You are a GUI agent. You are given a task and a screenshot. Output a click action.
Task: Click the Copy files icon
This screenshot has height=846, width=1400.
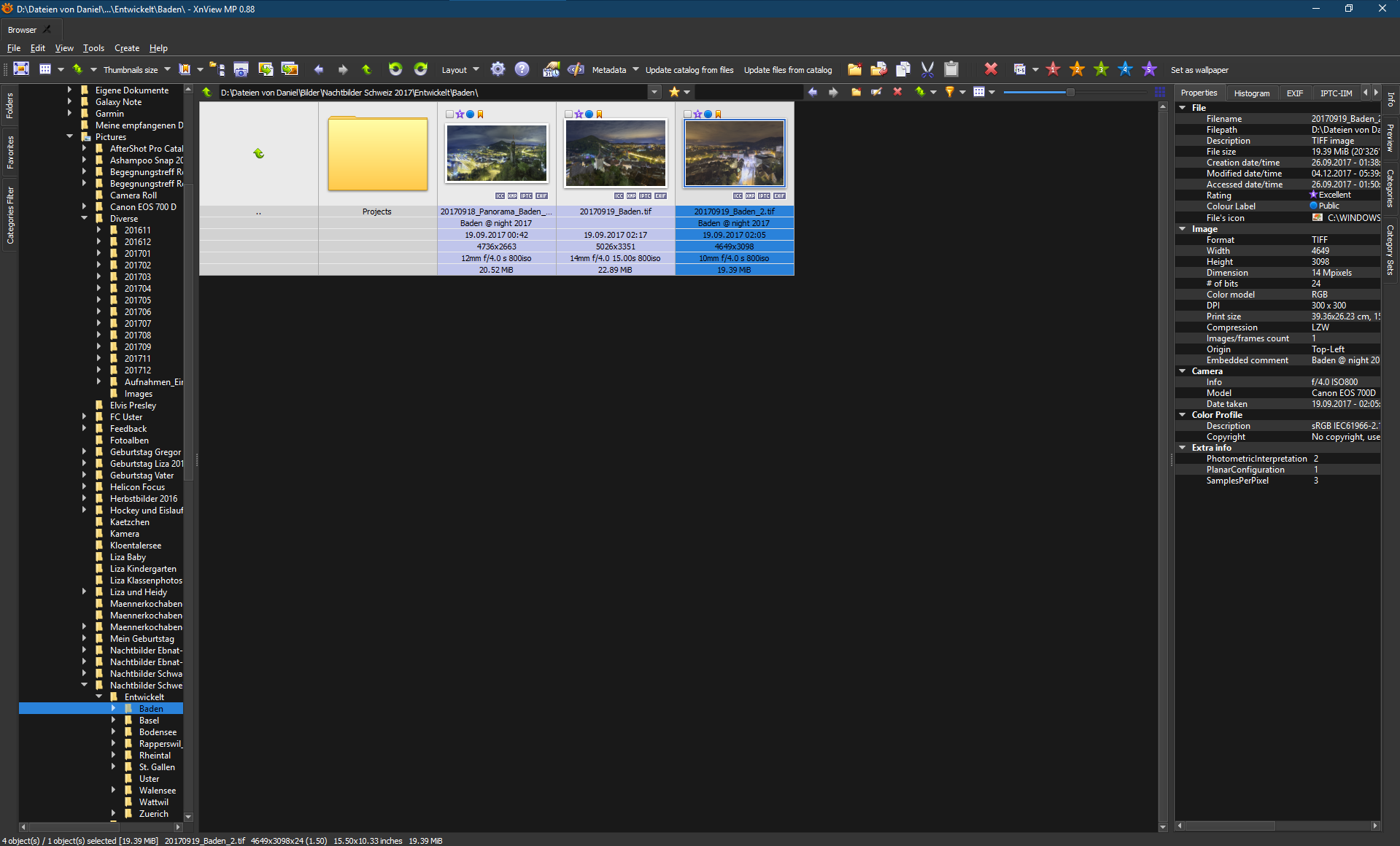[x=903, y=69]
